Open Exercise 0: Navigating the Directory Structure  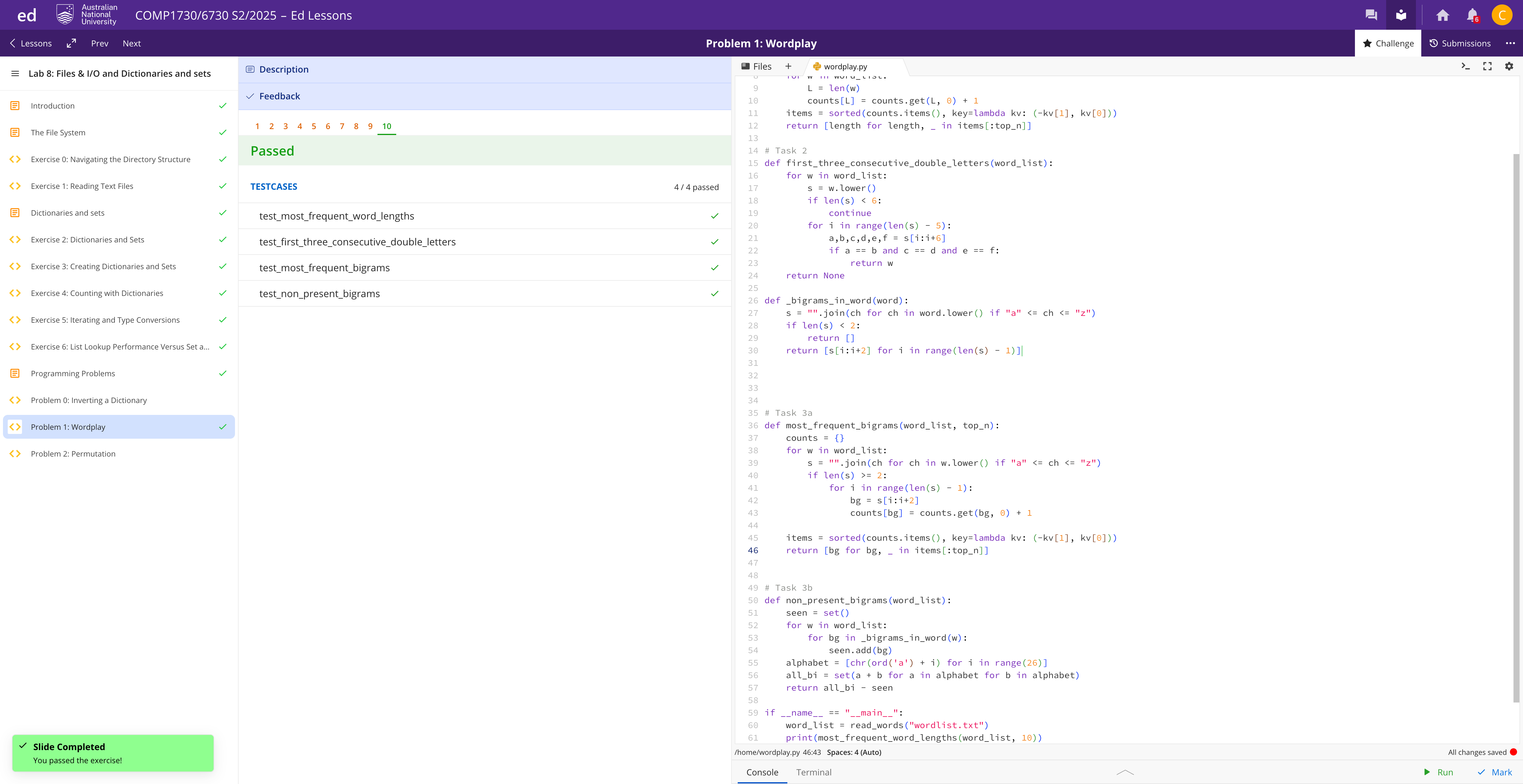[119, 159]
